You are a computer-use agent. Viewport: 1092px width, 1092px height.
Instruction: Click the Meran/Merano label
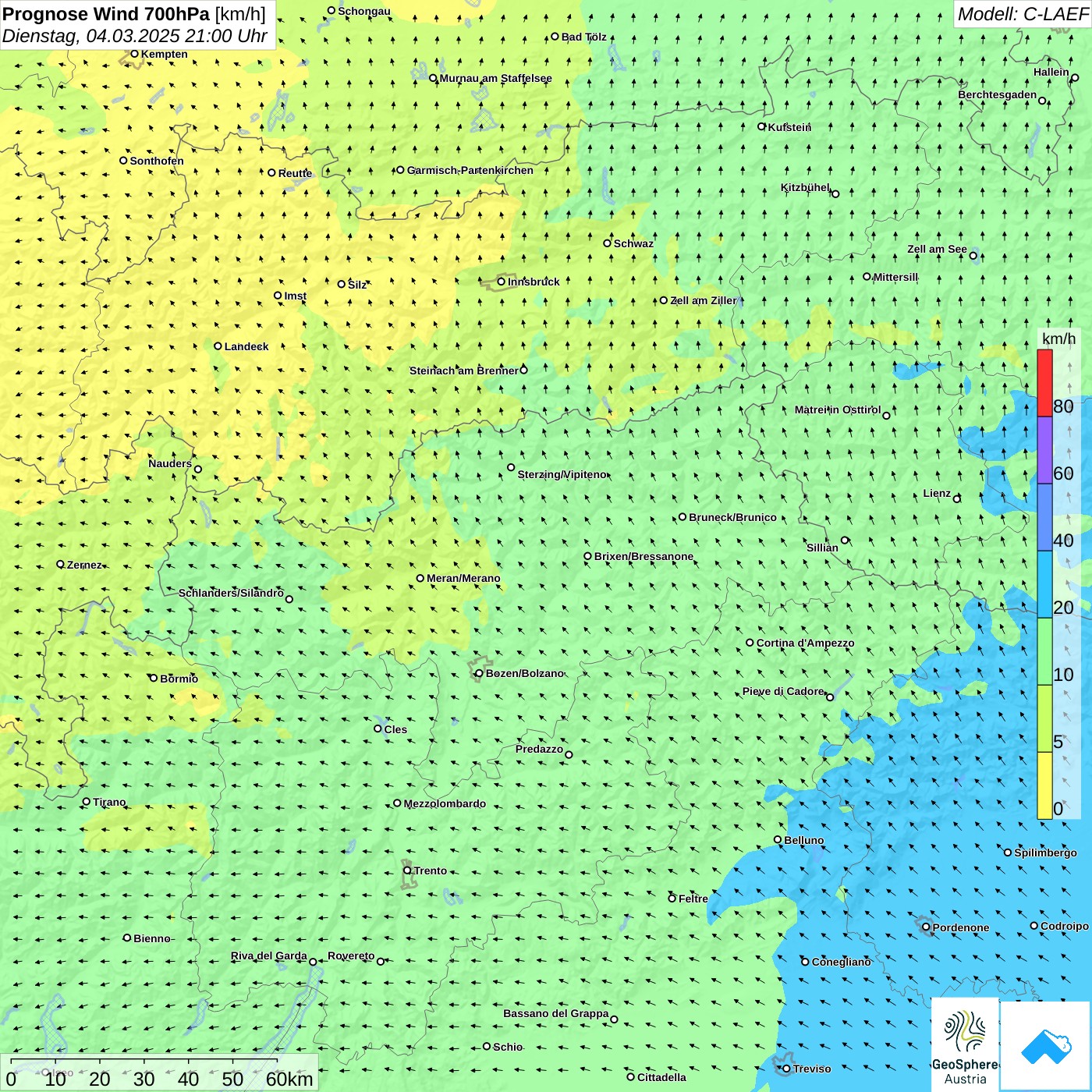click(x=463, y=578)
